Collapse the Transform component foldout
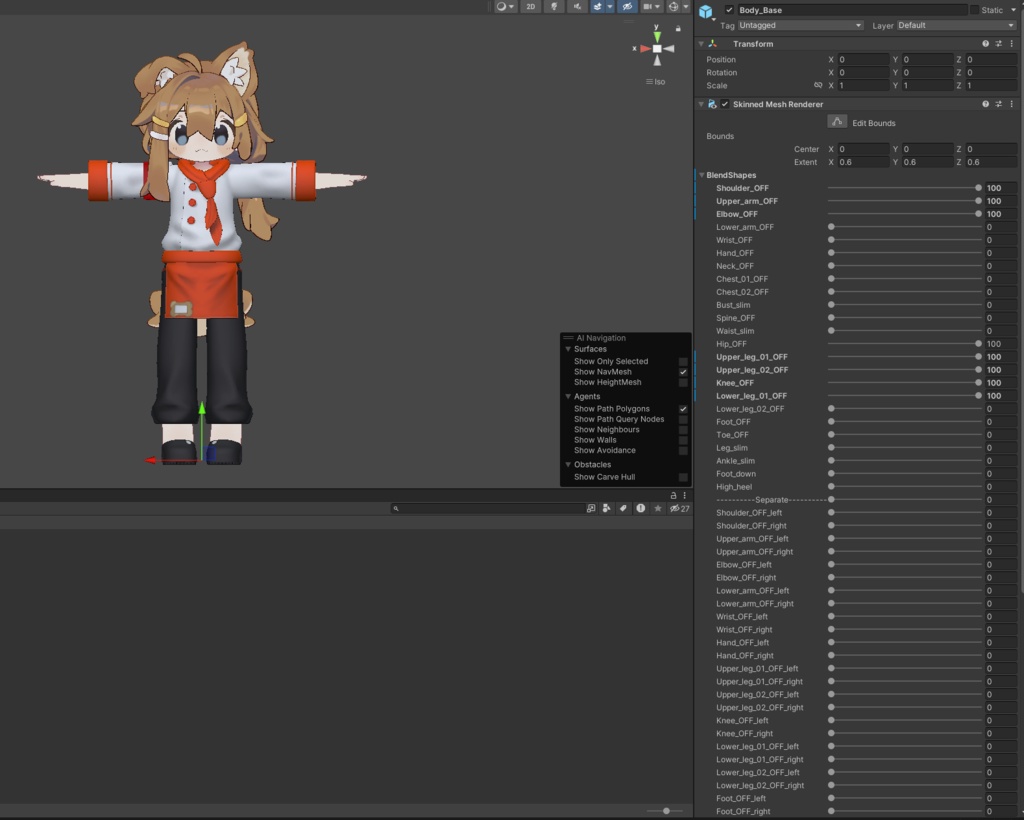 click(701, 44)
